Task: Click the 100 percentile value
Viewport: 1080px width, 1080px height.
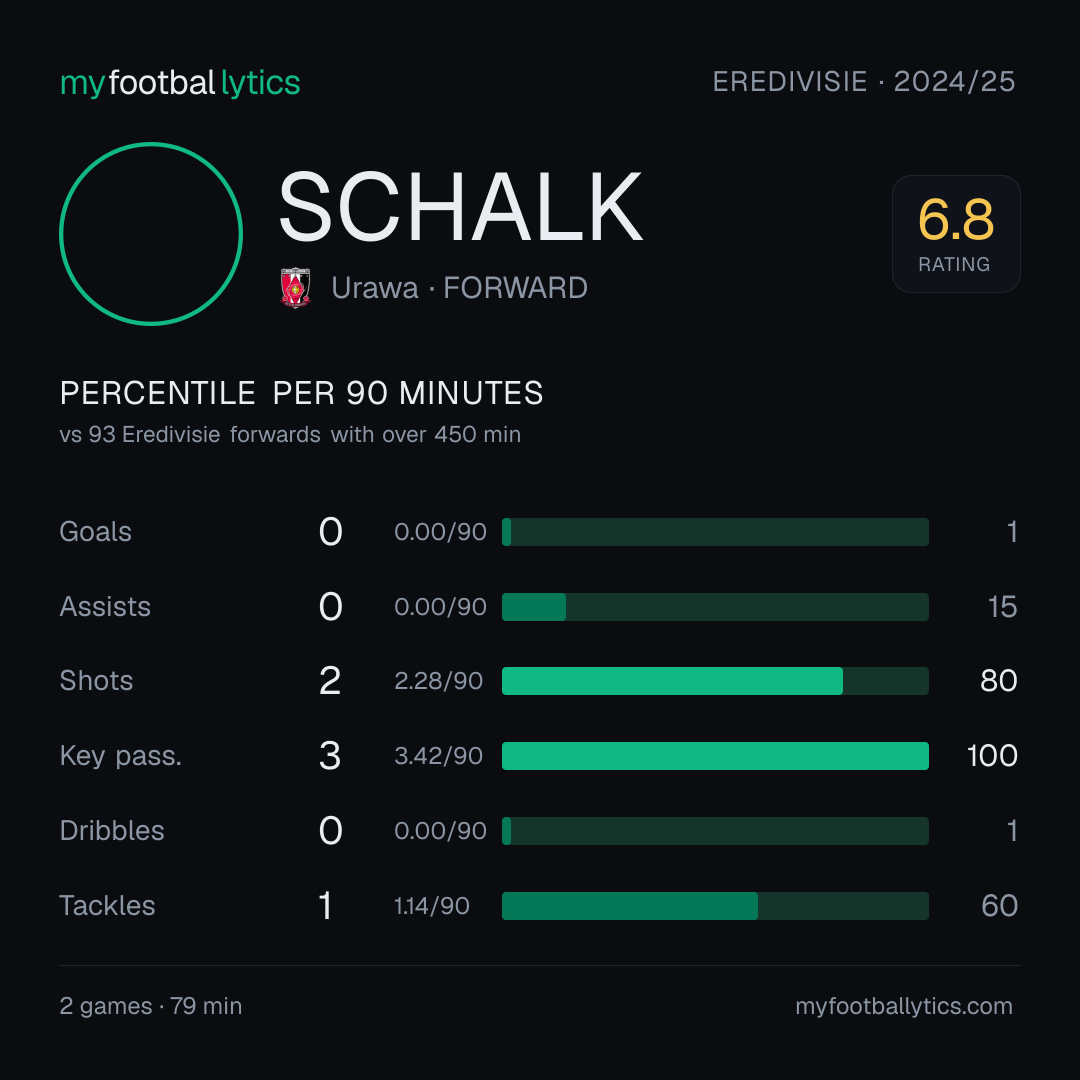Action: click(992, 756)
